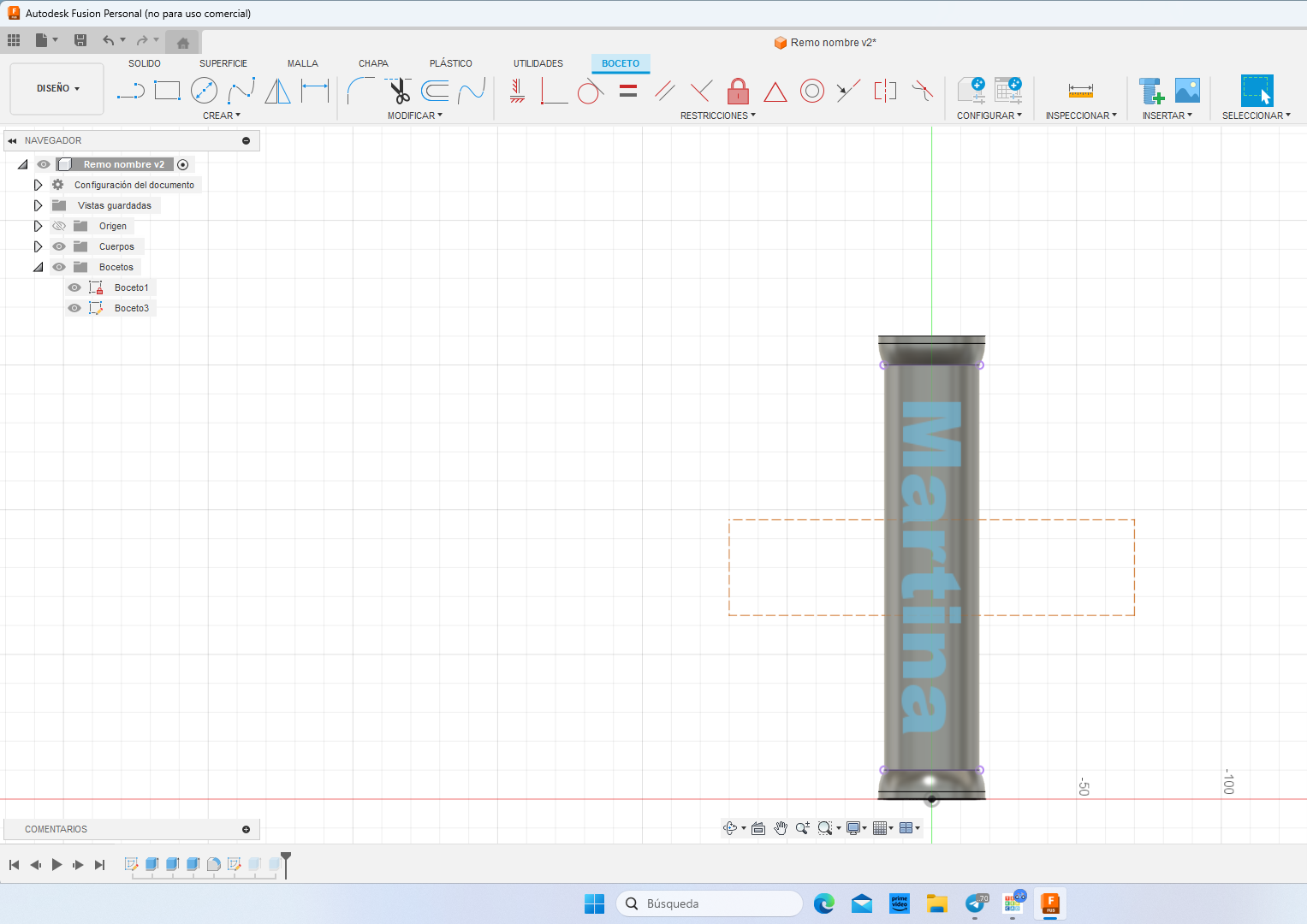Viewport: 1307px width, 924px height.
Task: Select the Offset tool
Action: coord(436,91)
